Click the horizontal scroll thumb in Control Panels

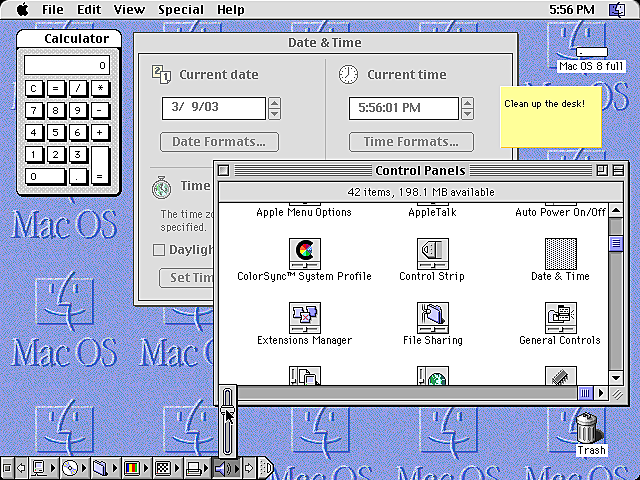(585, 393)
